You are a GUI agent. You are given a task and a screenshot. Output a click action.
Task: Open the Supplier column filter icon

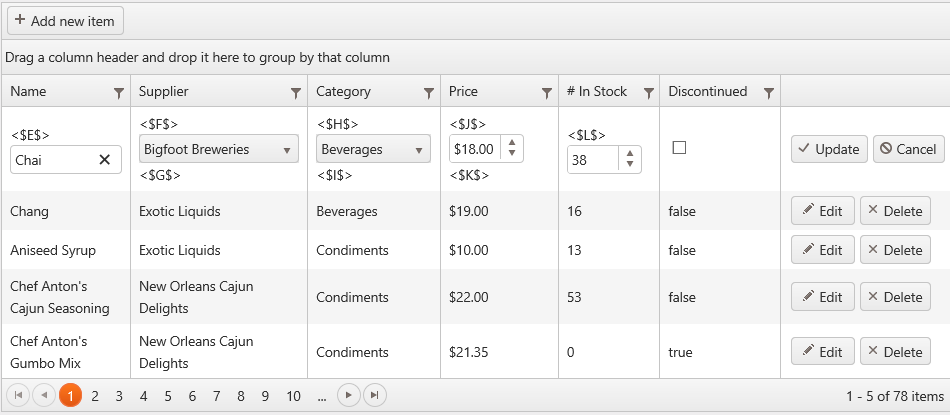pos(296,93)
